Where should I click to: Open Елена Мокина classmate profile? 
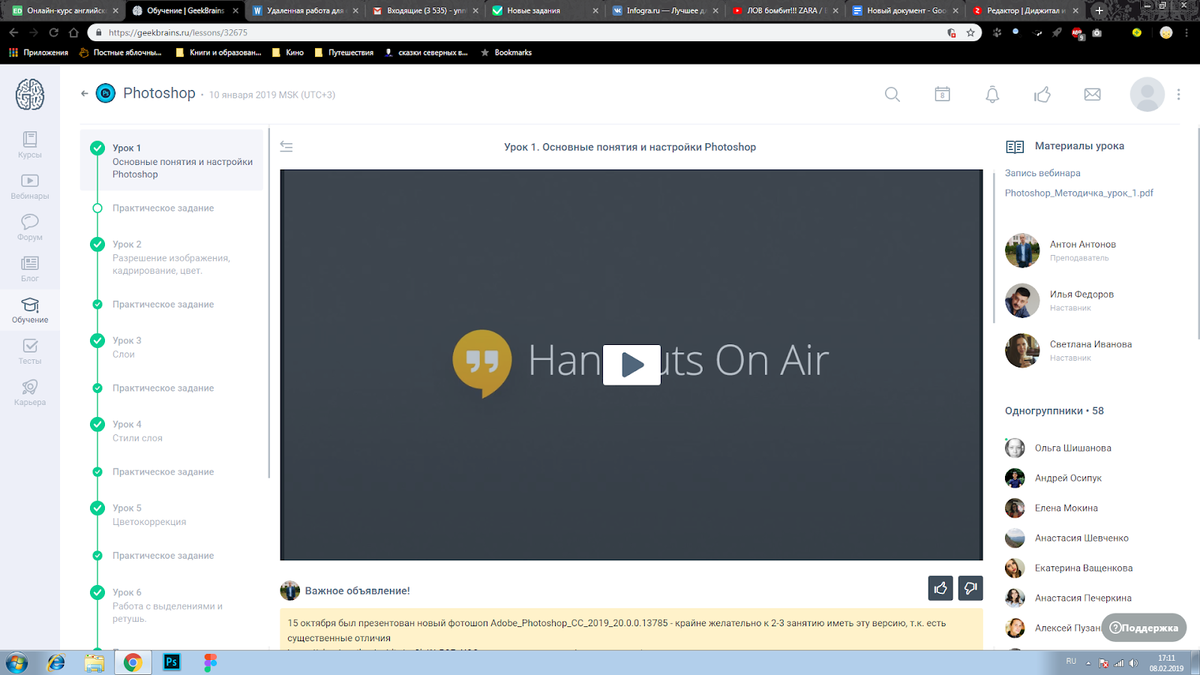coord(1066,508)
